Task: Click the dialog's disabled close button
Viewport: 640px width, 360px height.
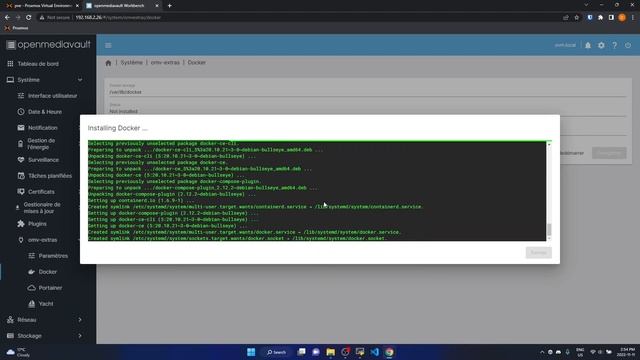Action: 538,253
